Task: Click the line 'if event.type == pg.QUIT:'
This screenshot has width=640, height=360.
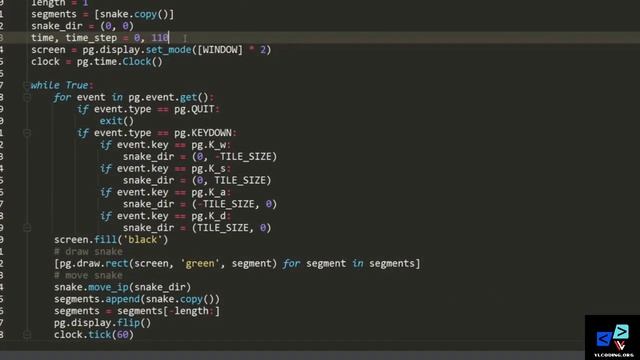Action: [148, 109]
